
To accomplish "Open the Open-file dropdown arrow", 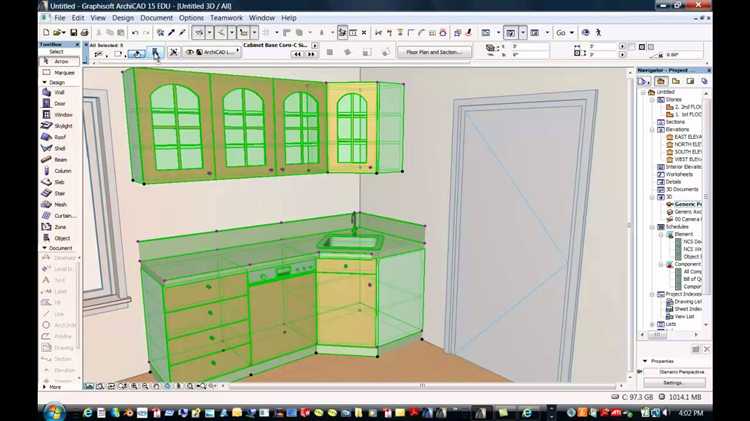I will pos(64,33).
